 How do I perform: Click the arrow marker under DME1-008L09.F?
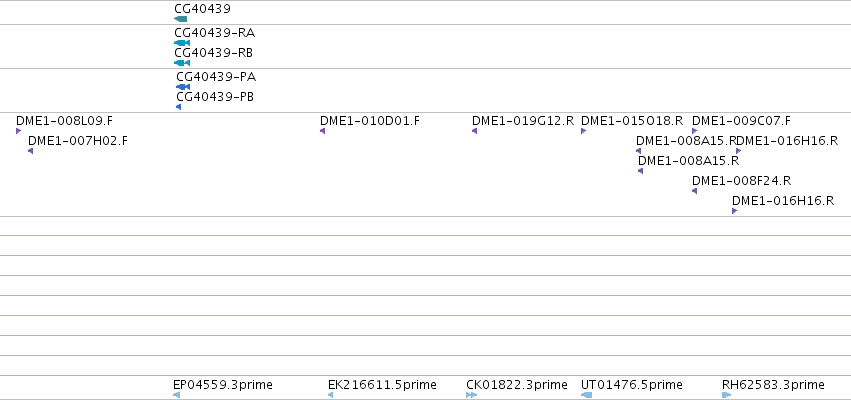point(18,131)
